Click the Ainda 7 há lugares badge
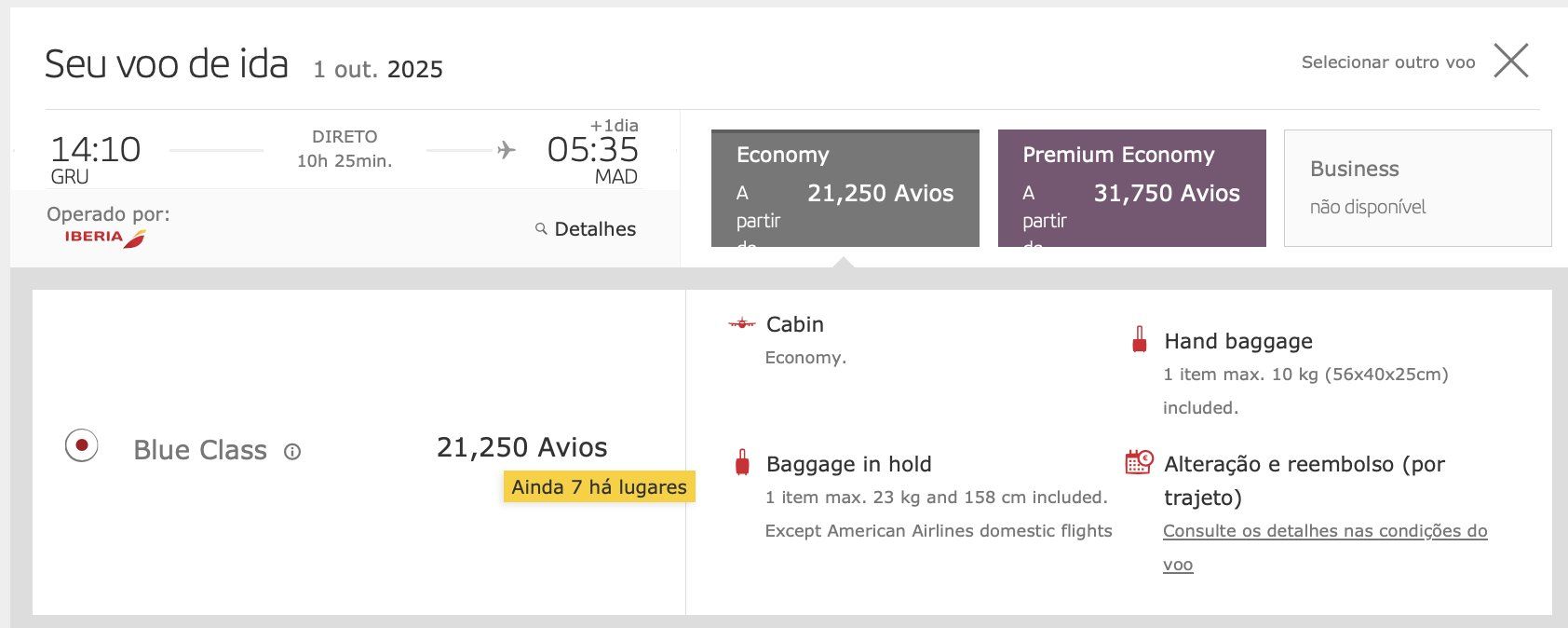 click(599, 486)
